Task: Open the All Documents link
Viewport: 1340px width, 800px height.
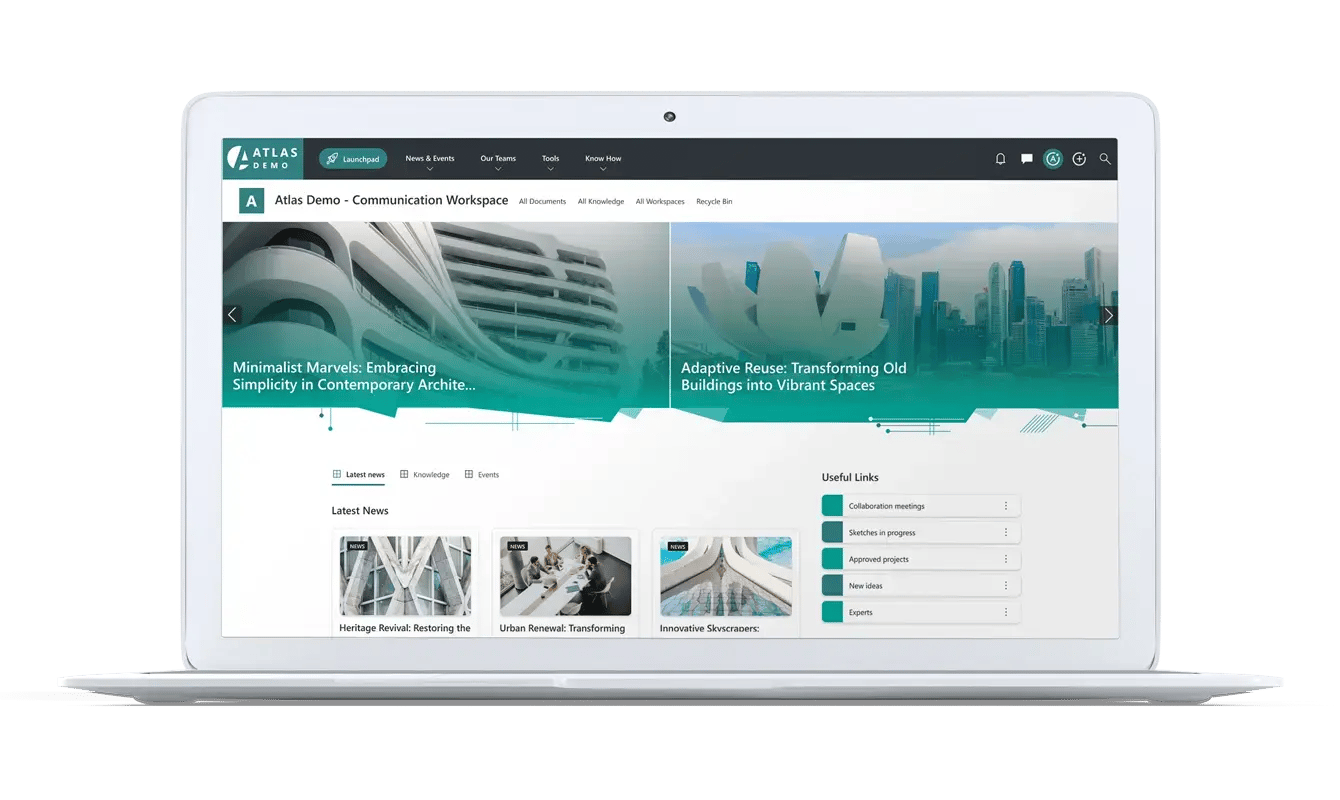Action: pos(542,202)
